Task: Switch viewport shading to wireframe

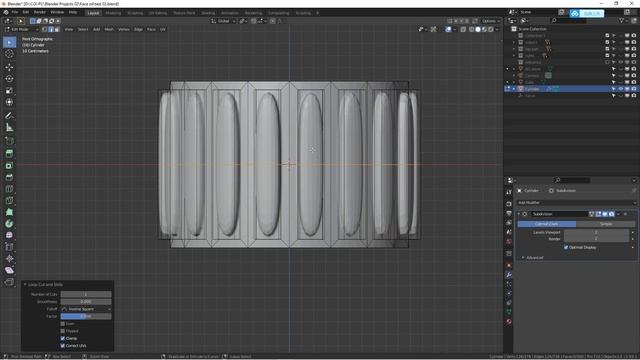Action: click(471, 29)
